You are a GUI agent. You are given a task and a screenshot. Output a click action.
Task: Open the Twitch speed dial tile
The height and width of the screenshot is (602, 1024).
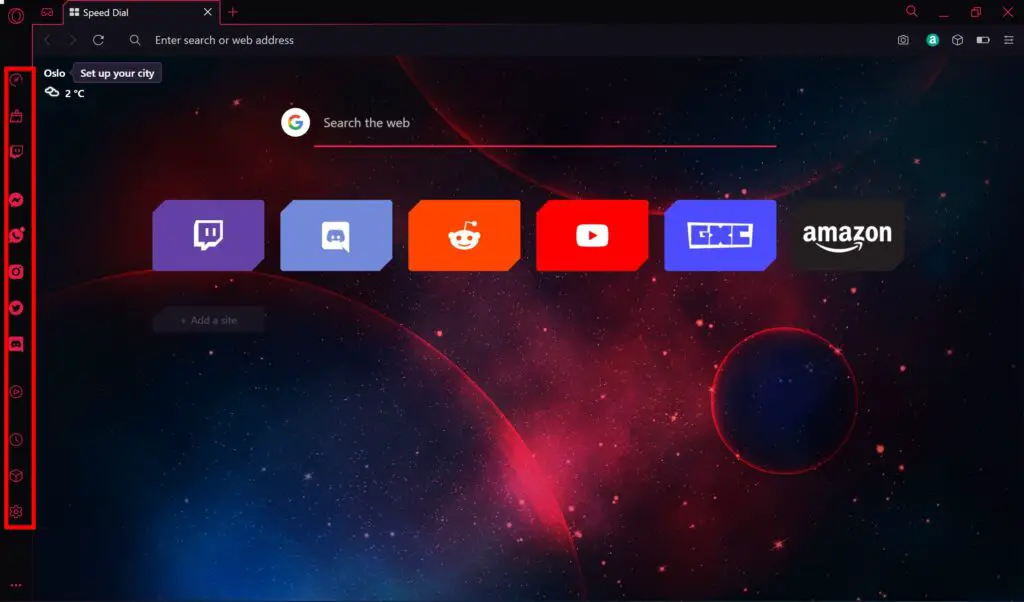tap(208, 235)
